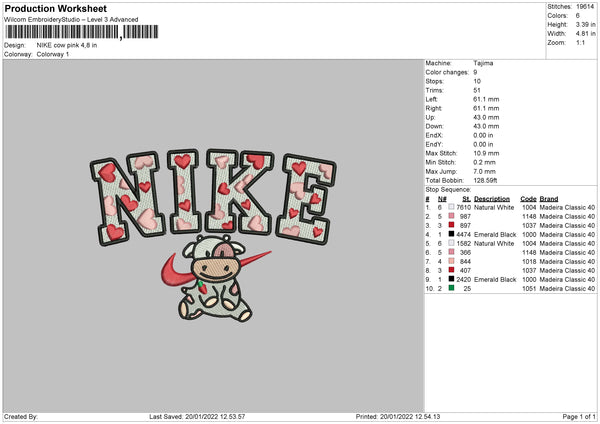Click the red color swatch in stop row 8
The width and height of the screenshot is (600, 424).
(x=451, y=270)
